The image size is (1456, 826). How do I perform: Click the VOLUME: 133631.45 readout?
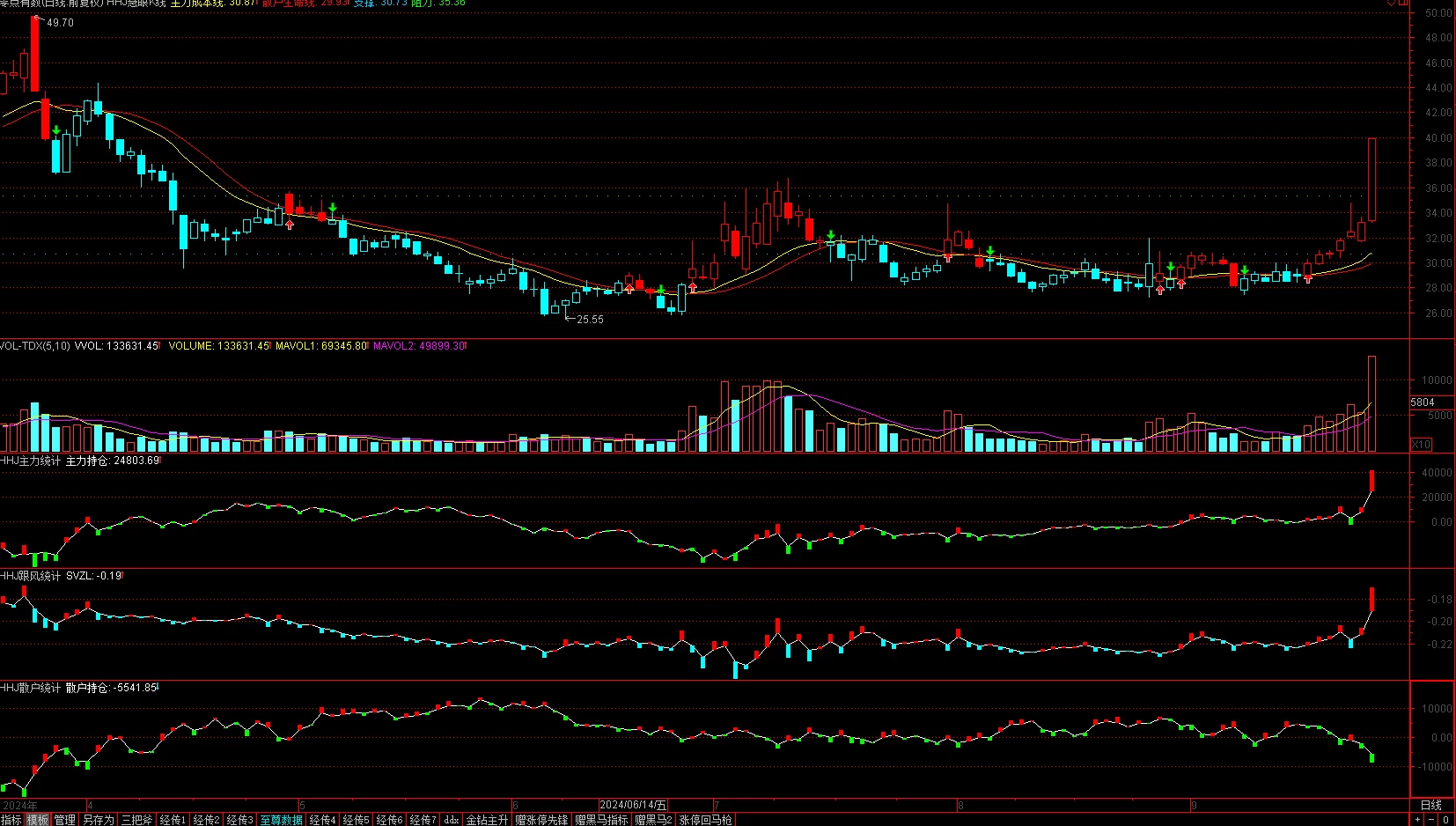218,346
